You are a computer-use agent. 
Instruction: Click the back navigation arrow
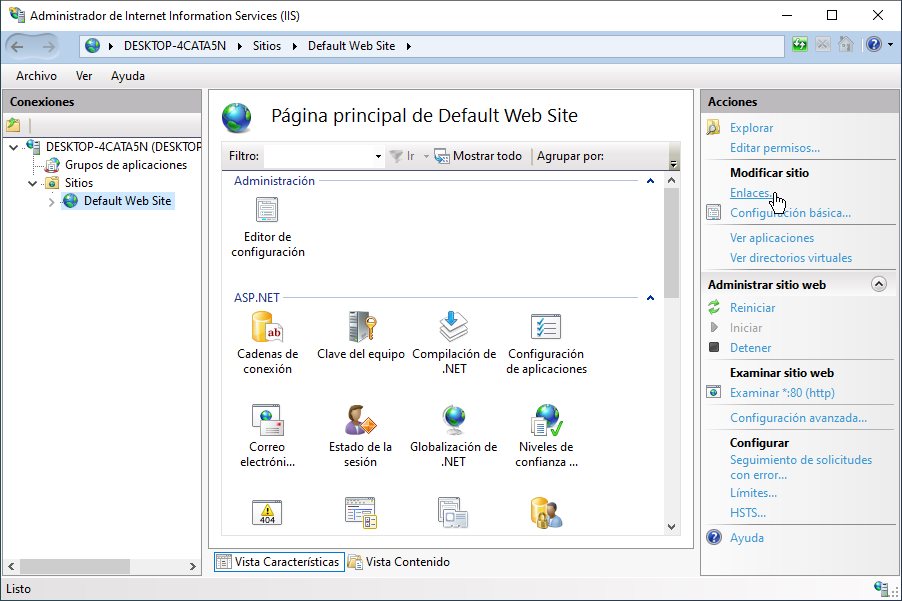(18, 46)
